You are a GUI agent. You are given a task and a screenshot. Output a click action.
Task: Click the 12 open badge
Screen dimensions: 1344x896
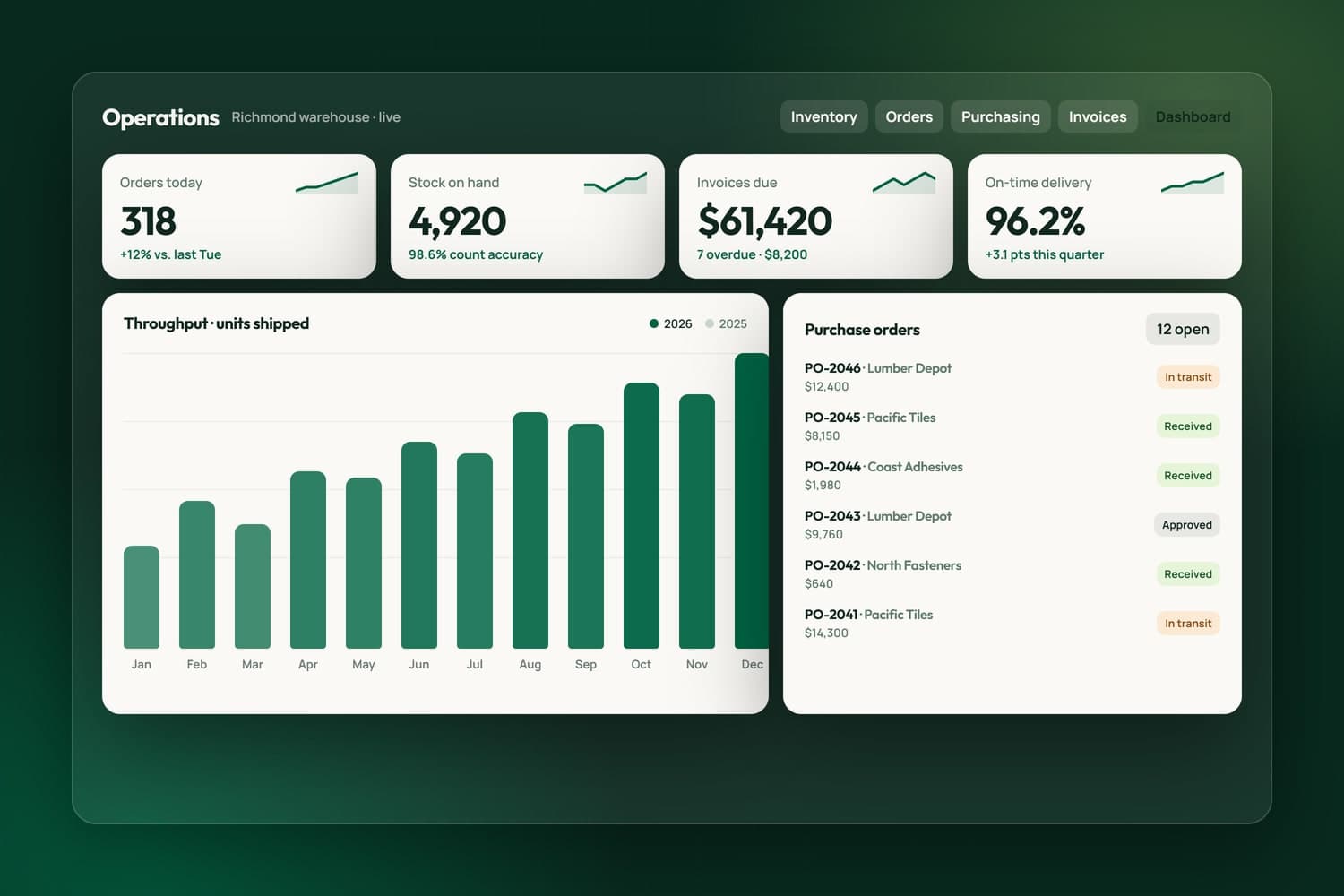[x=1183, y=329]
